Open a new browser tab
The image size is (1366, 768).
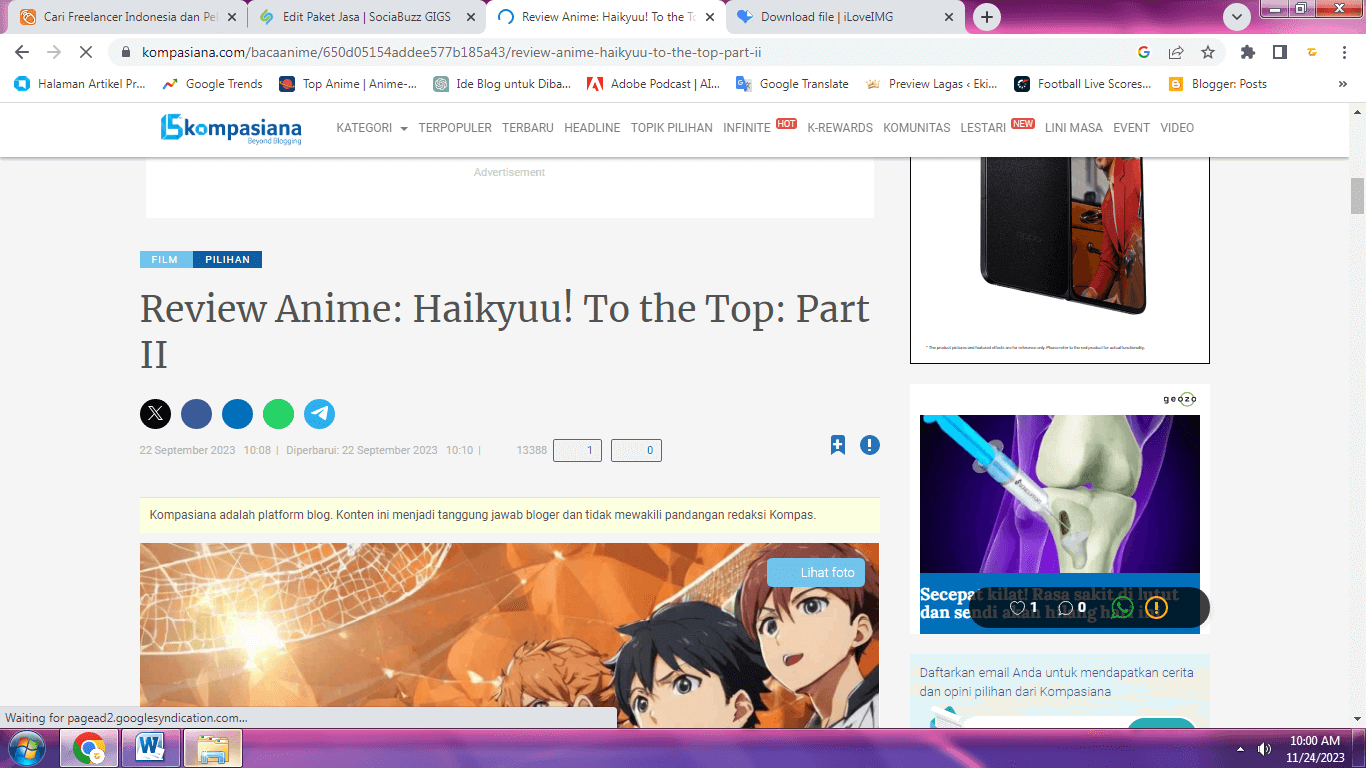pos(987,17)
